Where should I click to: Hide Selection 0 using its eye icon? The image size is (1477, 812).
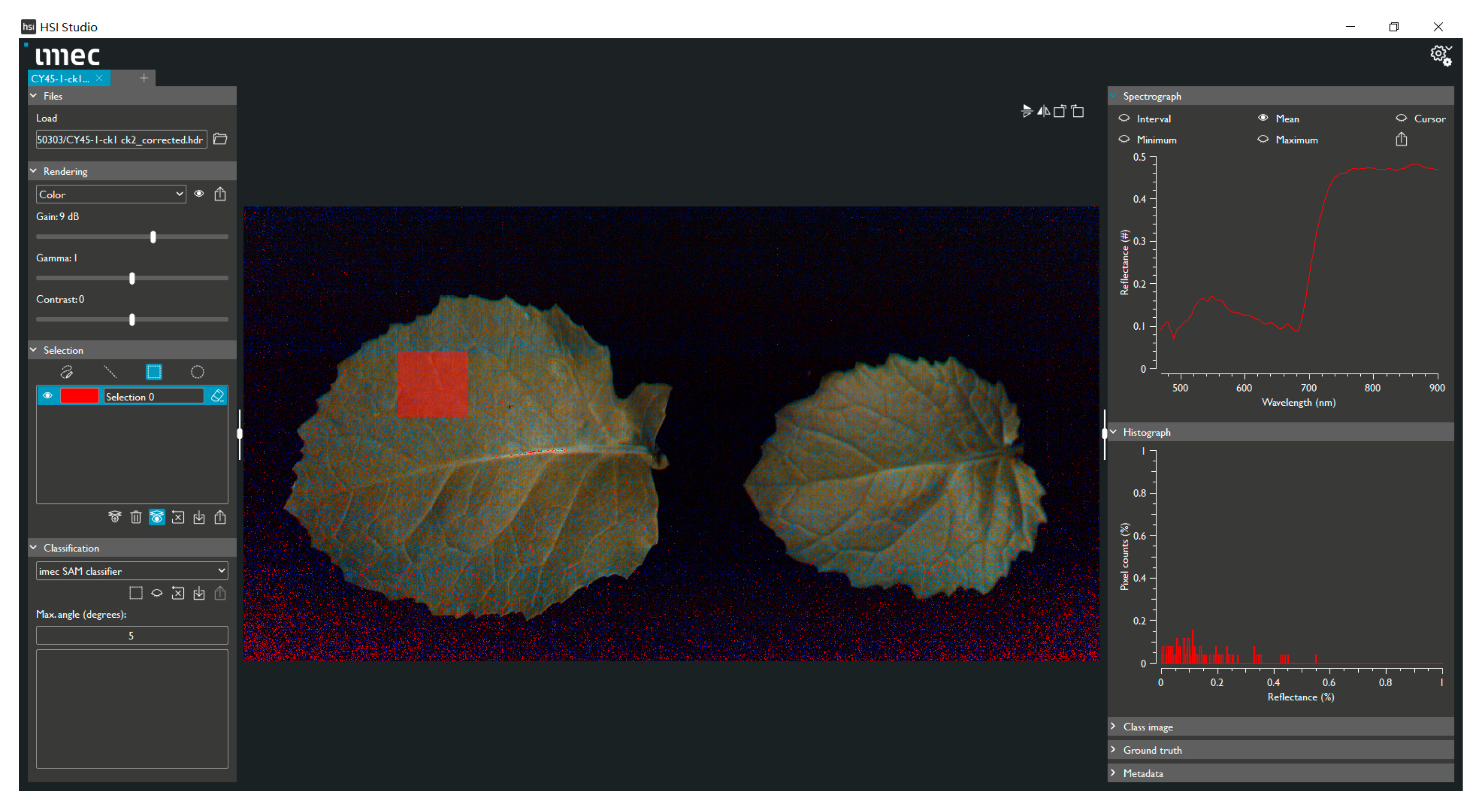tap(47, 396)
